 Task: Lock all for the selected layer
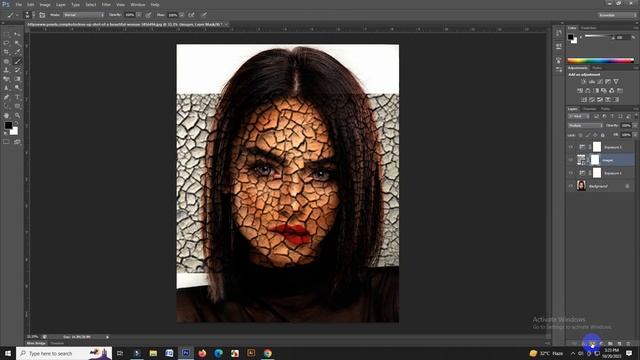point(603,135)
